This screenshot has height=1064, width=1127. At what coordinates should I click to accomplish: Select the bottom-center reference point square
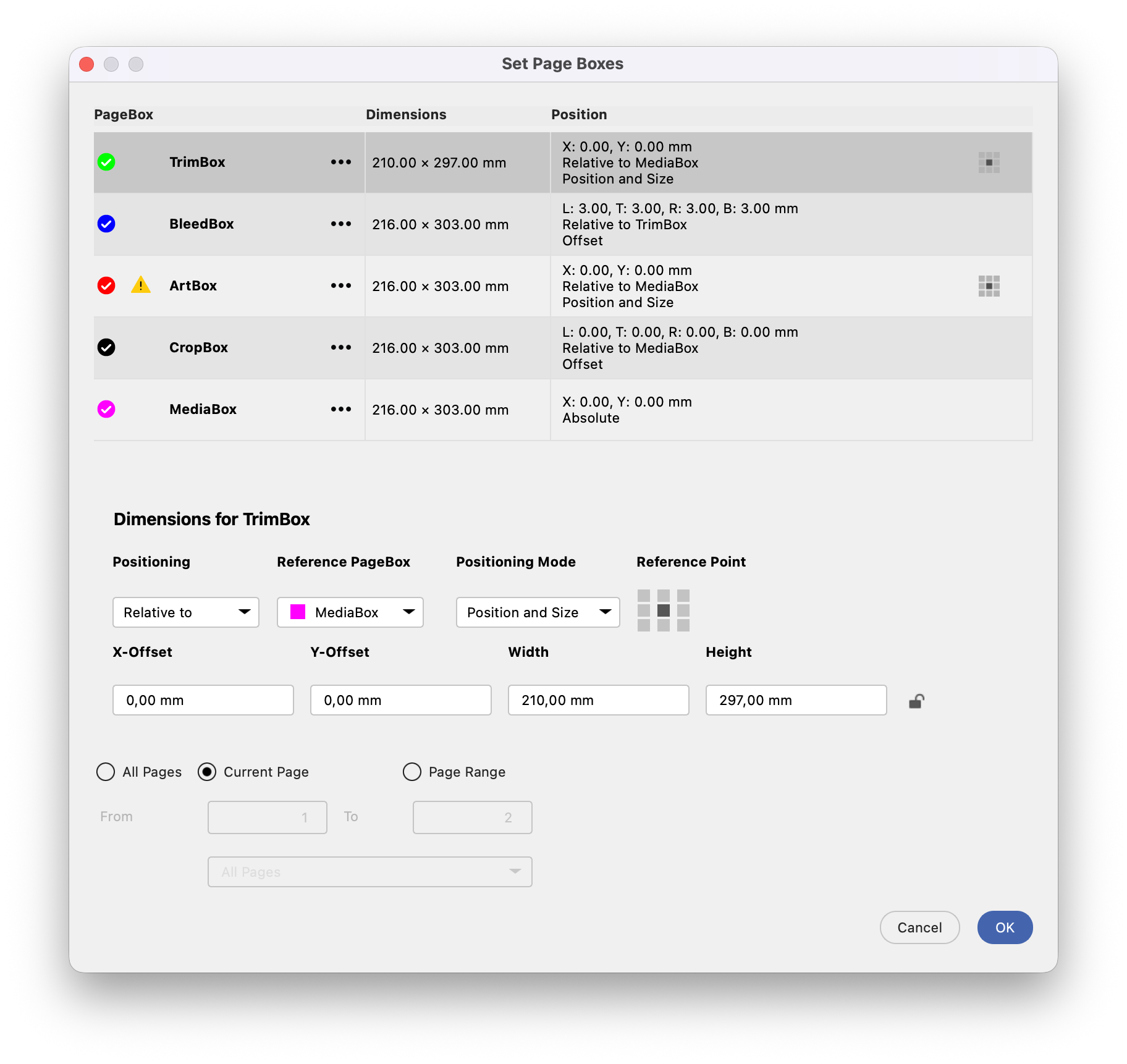664,625
